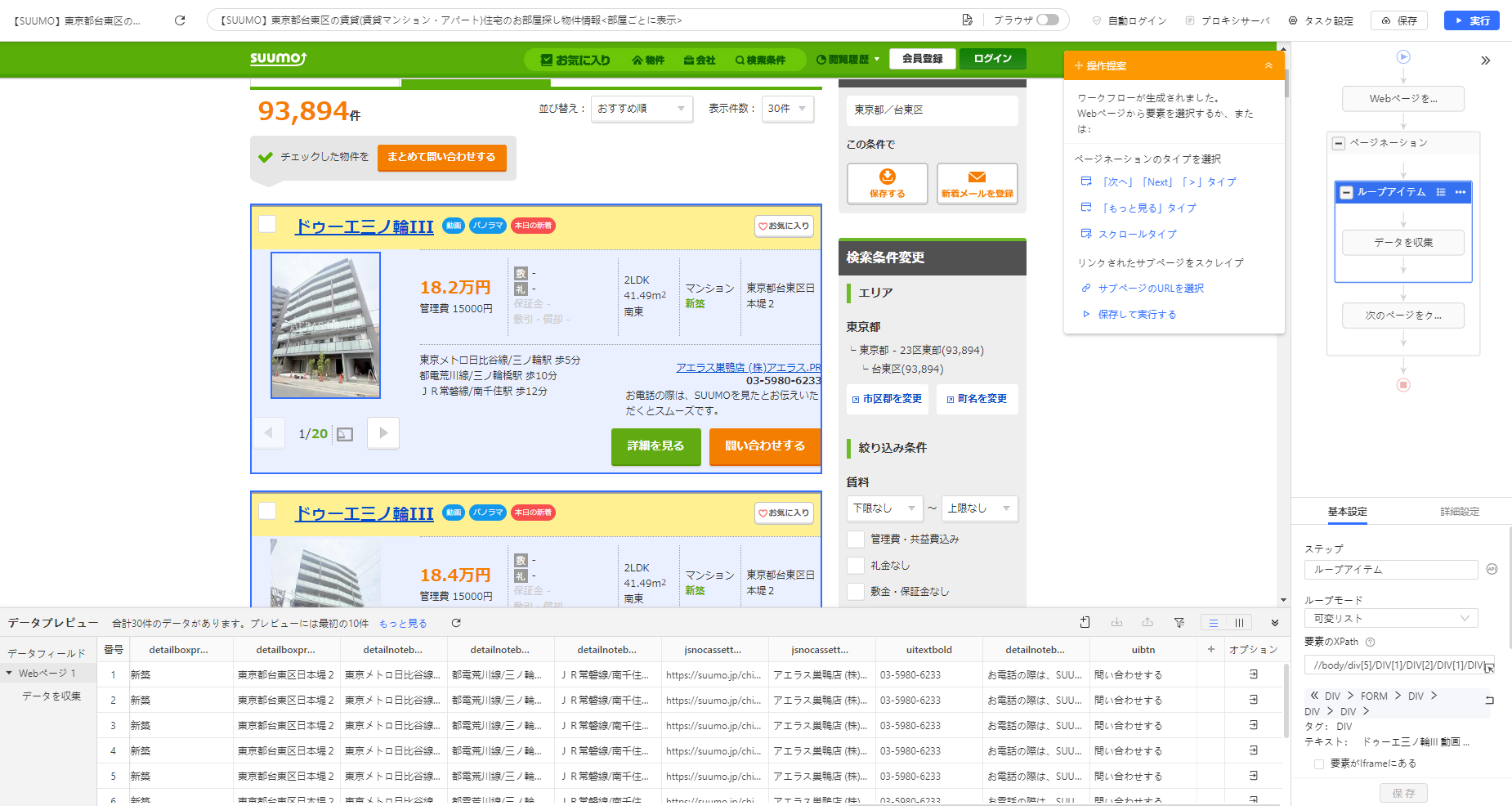Viewport: 1512px width, 806px height.
Task: Switch data preview to vertical column view
Action: [x=1239, y=623]
